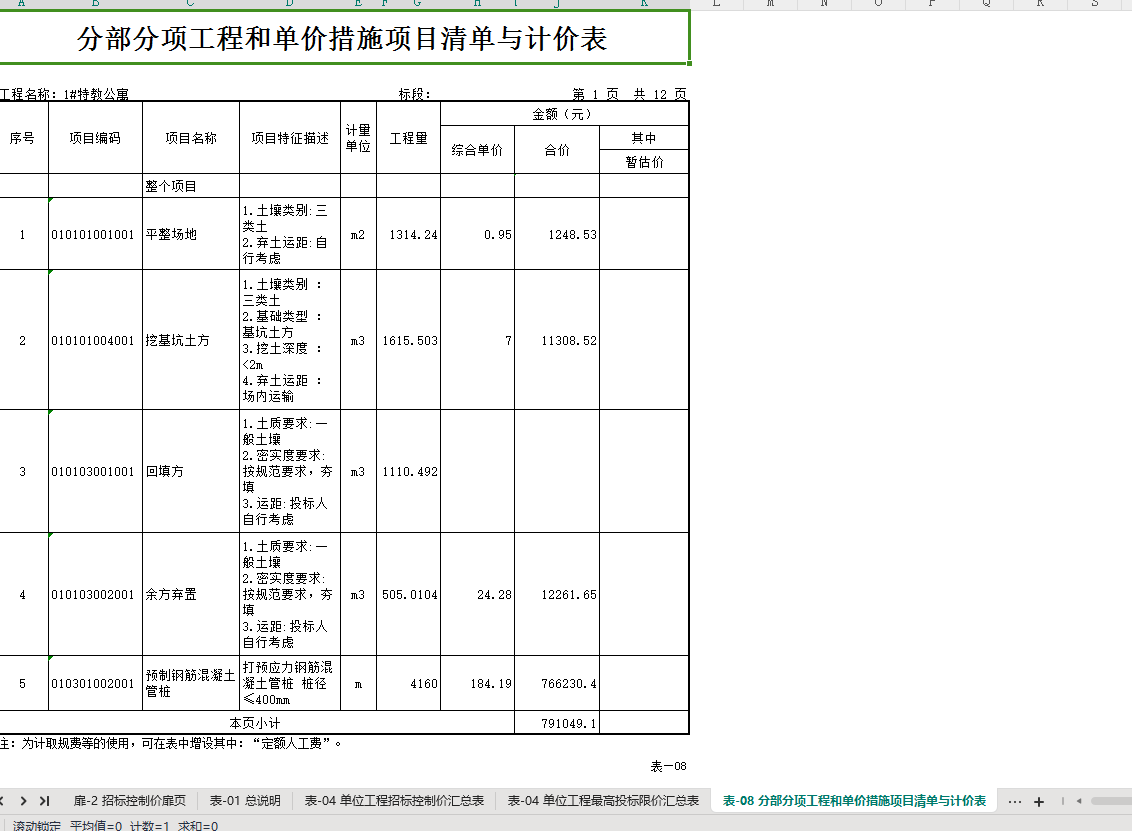Select 表-04 单位工程招标控制价汇总表 tab
This screenshot has height=831, width=1132.
394,801
